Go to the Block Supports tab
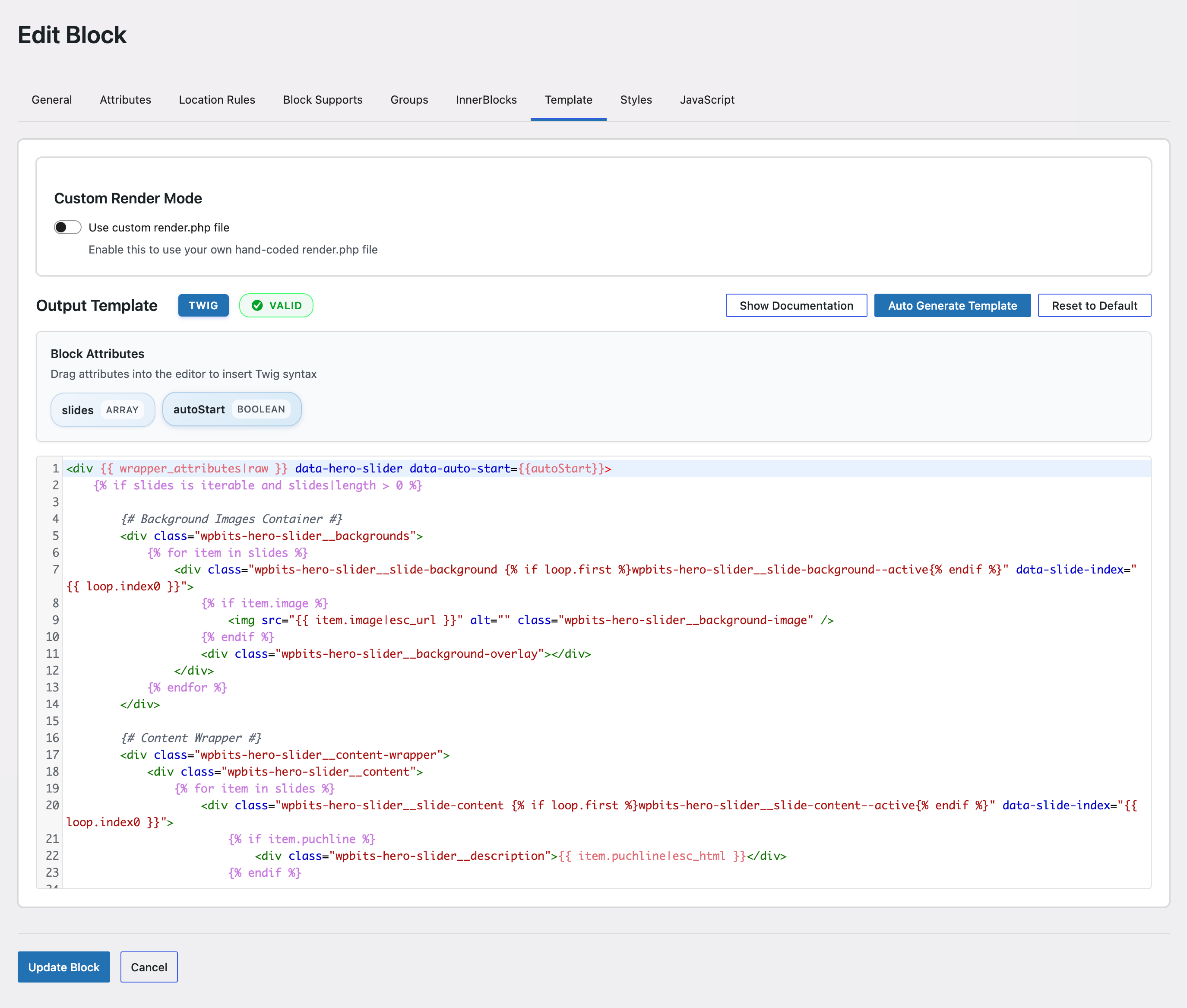This screenshot has width=1187, height=1008. [x=323, y=99]
